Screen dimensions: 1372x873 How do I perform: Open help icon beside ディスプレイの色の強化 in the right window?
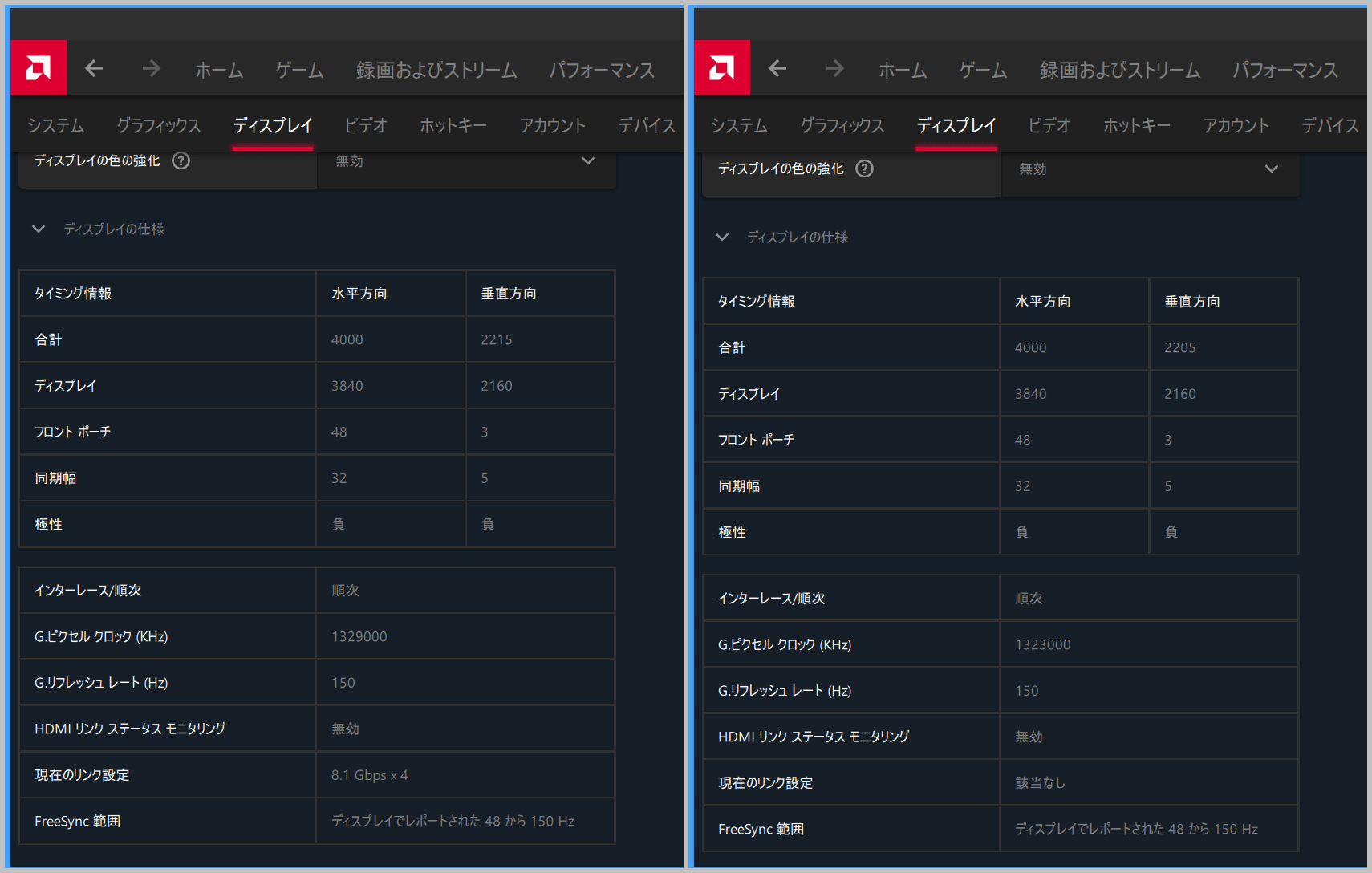point(864,169)
